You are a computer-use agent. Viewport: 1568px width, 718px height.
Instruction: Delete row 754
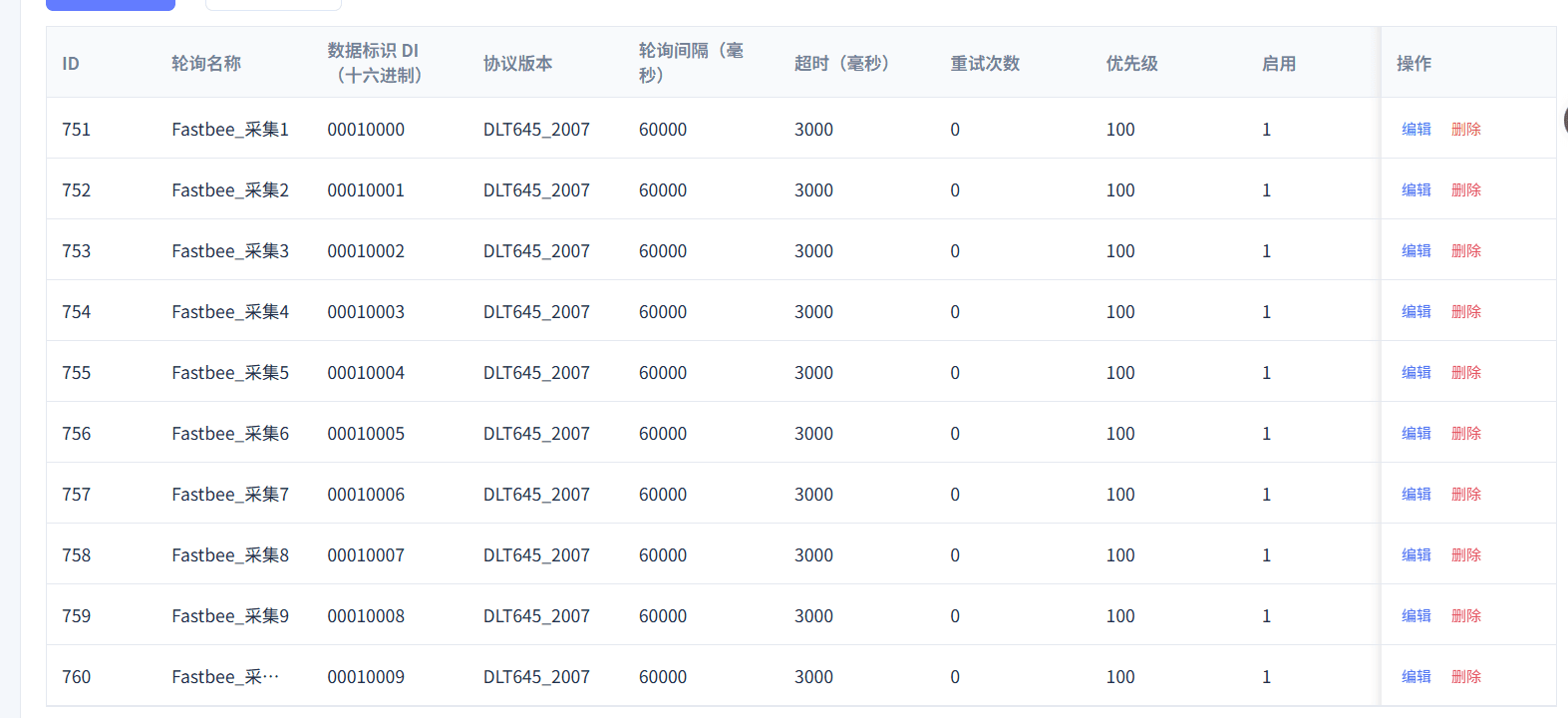pos(1465,311)
